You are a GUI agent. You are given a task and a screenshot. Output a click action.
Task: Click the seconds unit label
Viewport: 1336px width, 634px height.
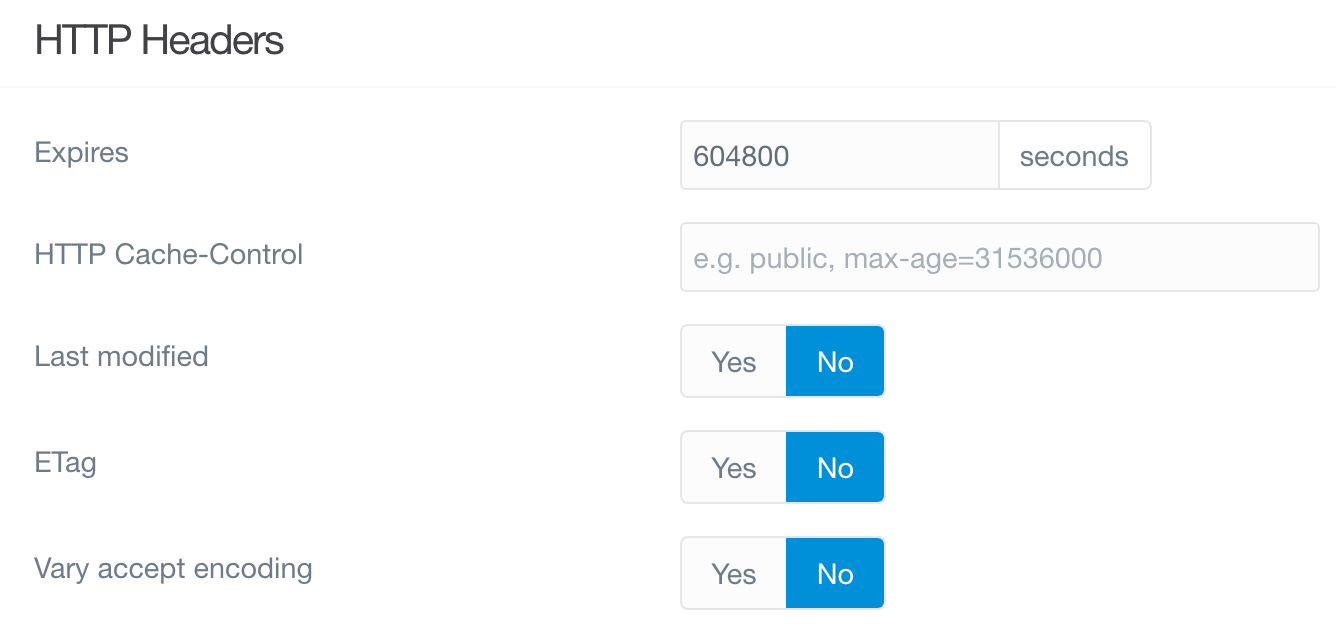pyautogui.click(x=1074, y=155)
